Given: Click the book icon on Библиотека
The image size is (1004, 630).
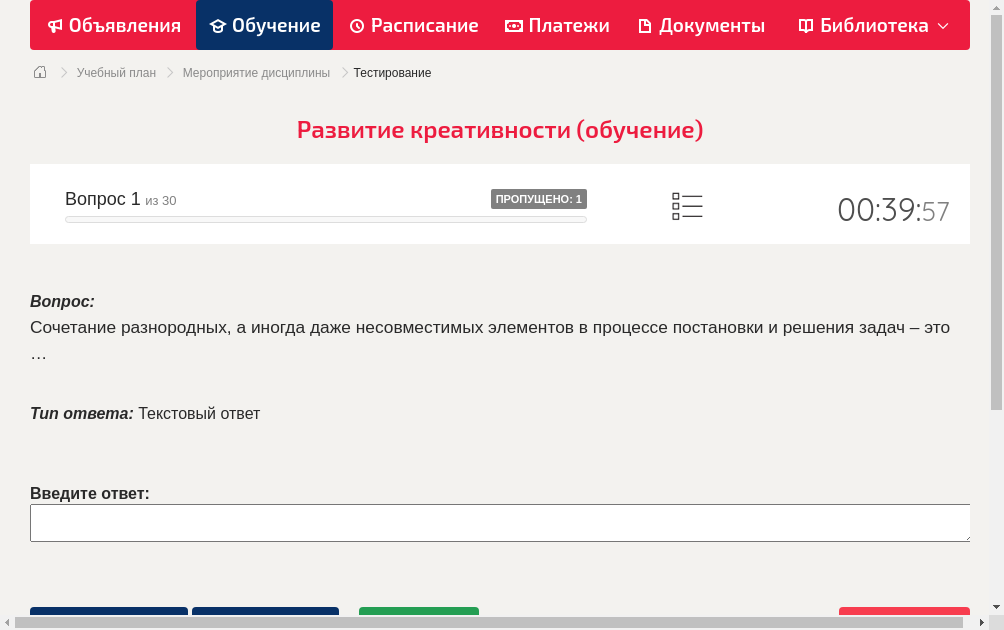Looking at the screenshot, I should (806, 25).
